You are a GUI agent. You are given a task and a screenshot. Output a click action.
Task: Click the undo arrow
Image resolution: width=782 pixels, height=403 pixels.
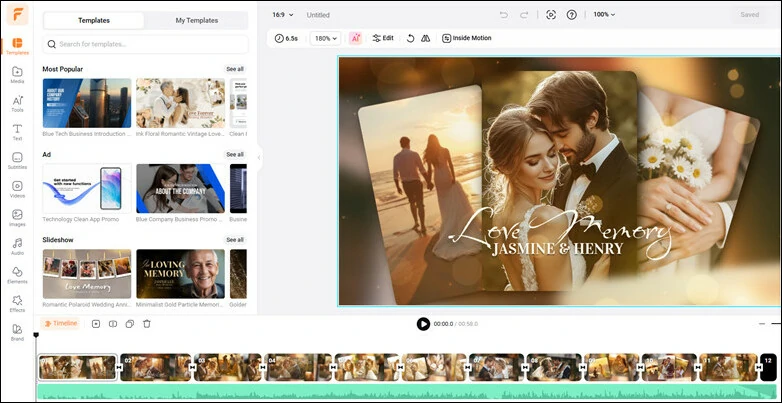(504, 15)
